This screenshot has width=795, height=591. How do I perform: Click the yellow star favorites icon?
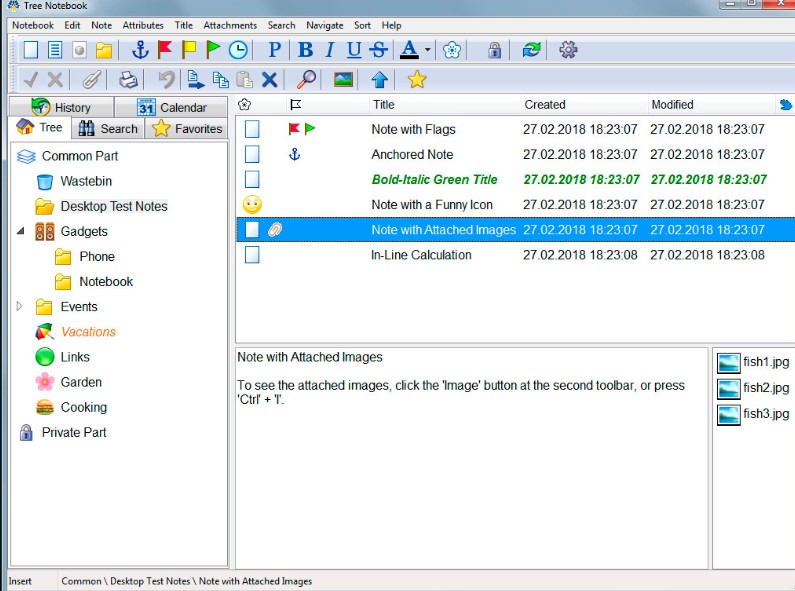417,80
